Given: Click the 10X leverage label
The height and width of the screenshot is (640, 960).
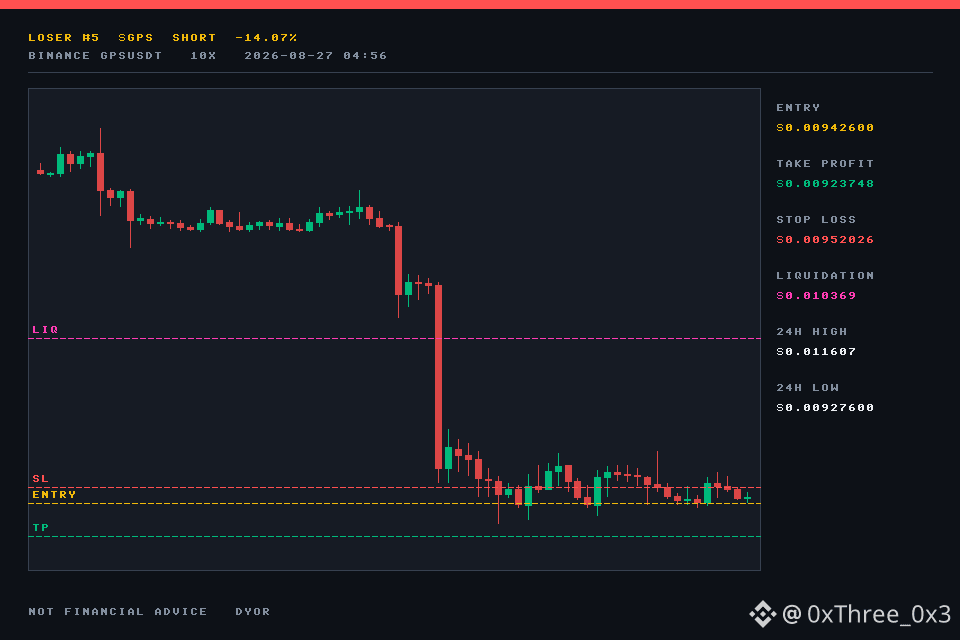Looking at the screenshot, I should click(x=203, y=56).
